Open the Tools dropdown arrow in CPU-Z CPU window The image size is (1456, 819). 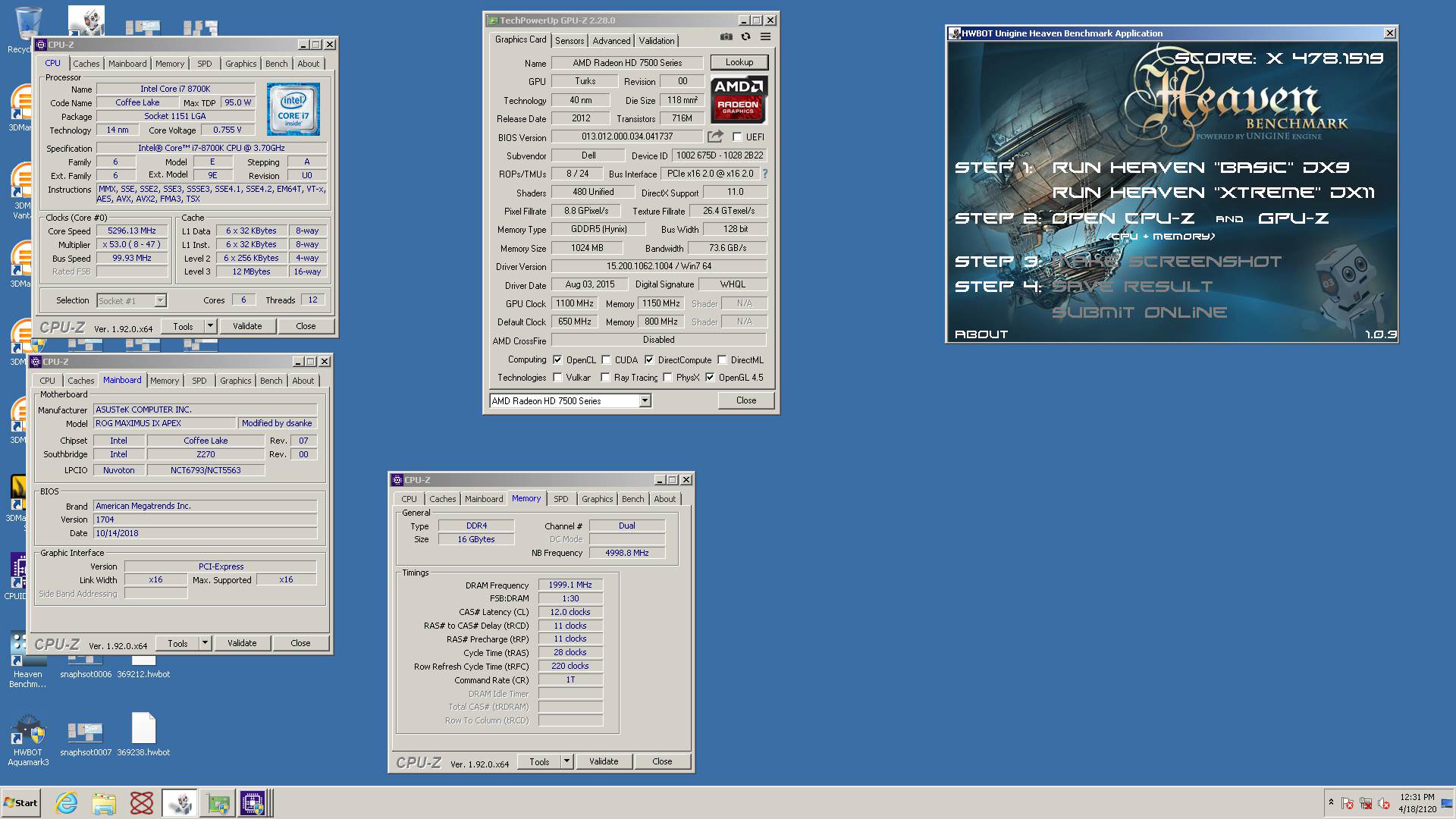point(210,327)
